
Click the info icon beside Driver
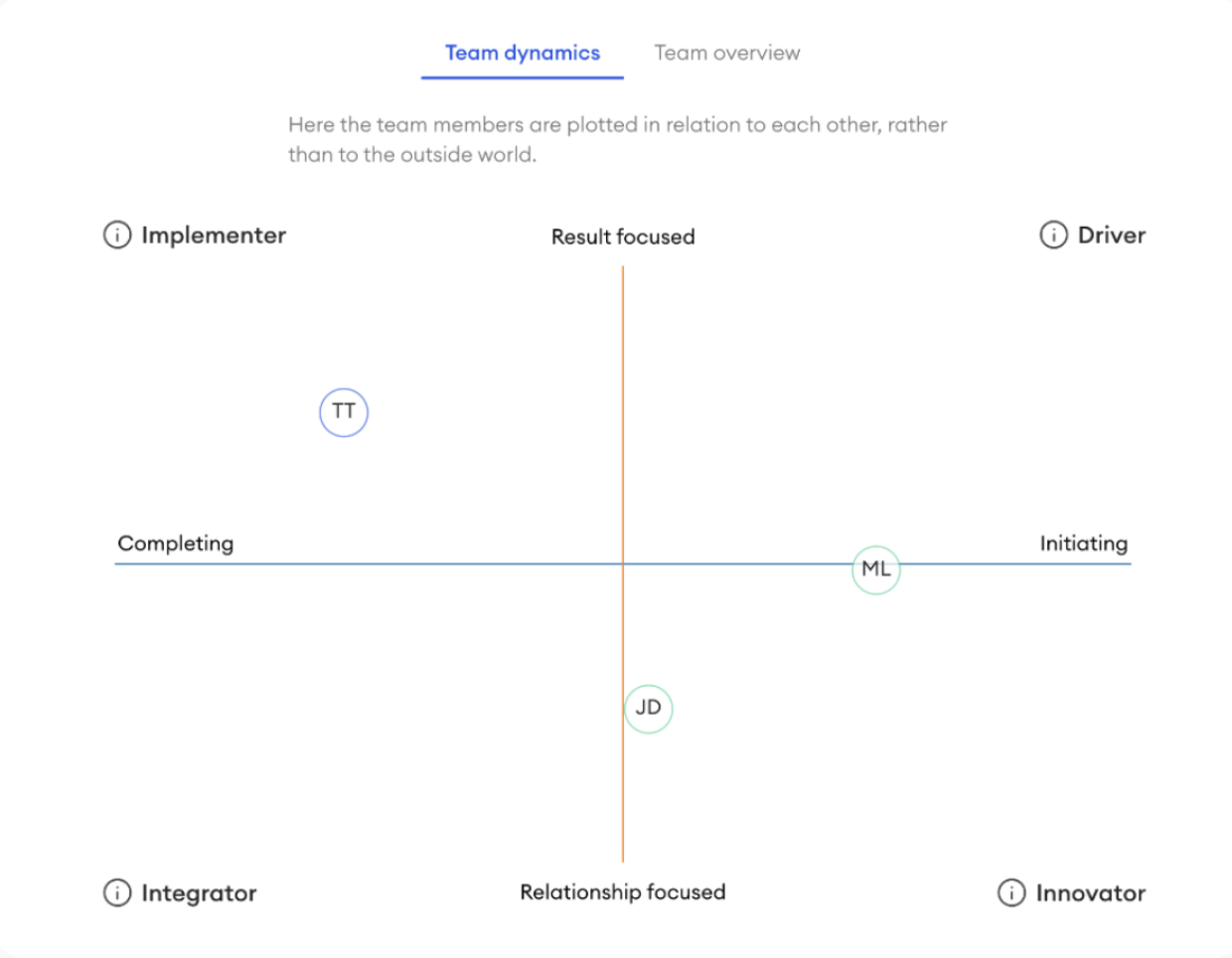[x=1053, y=236]
